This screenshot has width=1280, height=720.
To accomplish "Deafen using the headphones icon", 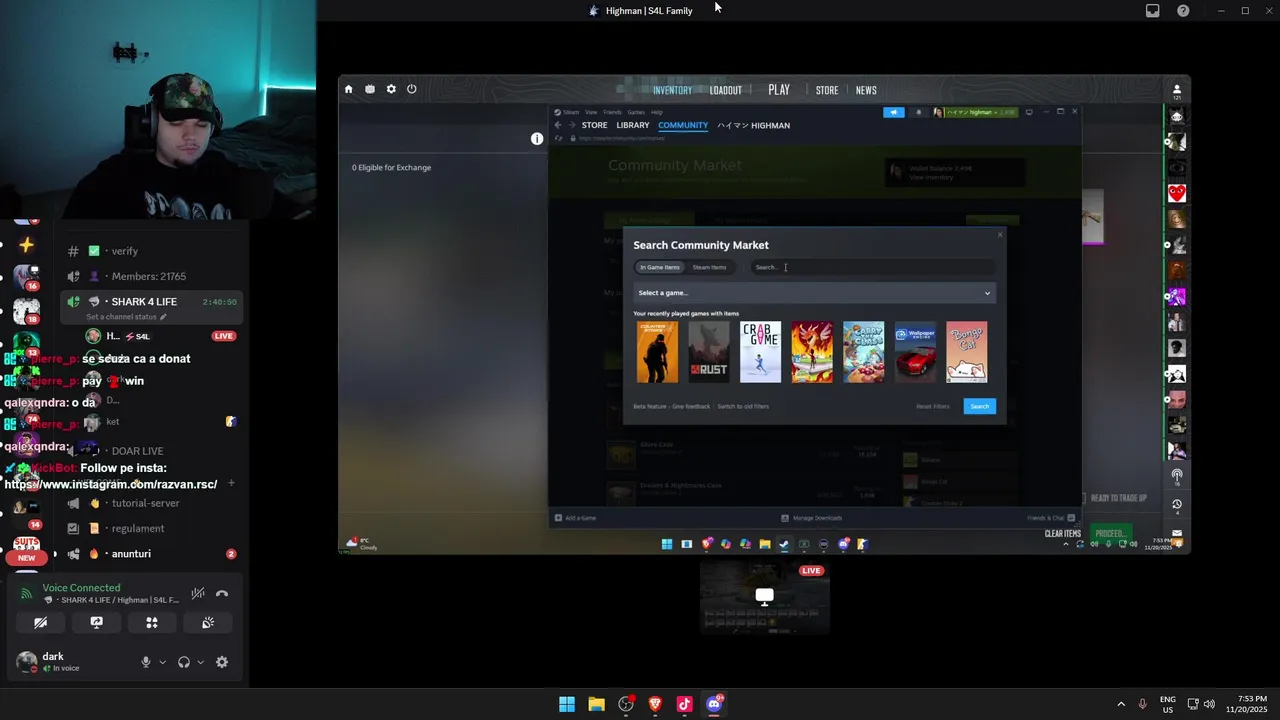I will tap(184, 662).
